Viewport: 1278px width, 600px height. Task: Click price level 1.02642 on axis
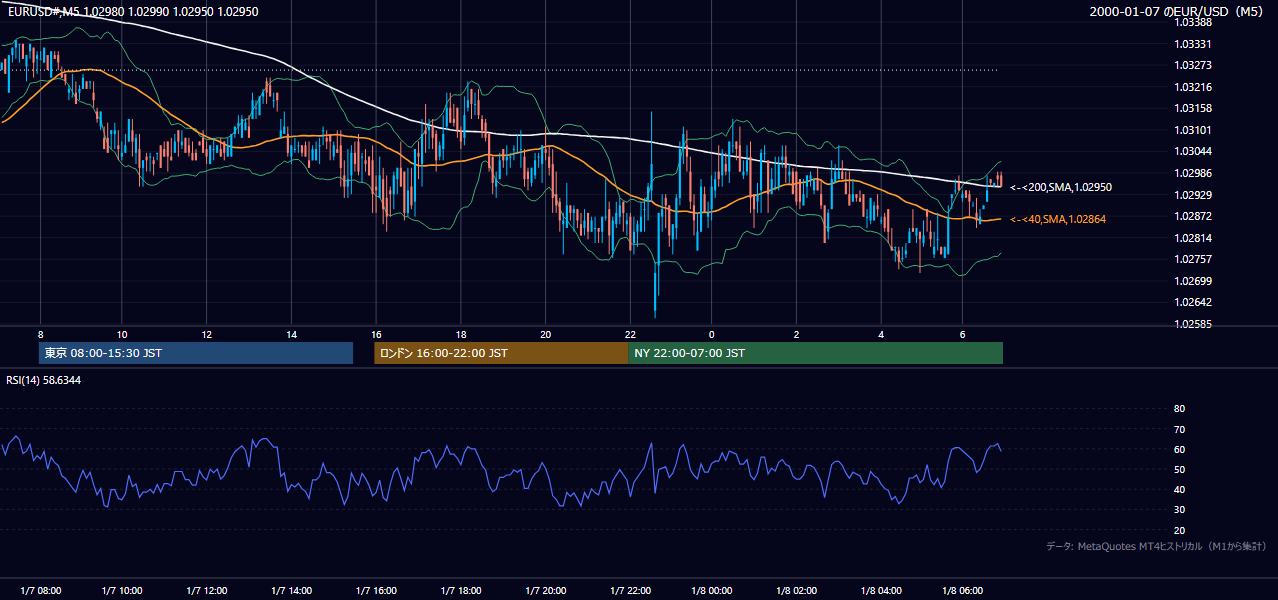pyautogui.click(x=1195, y=302)
